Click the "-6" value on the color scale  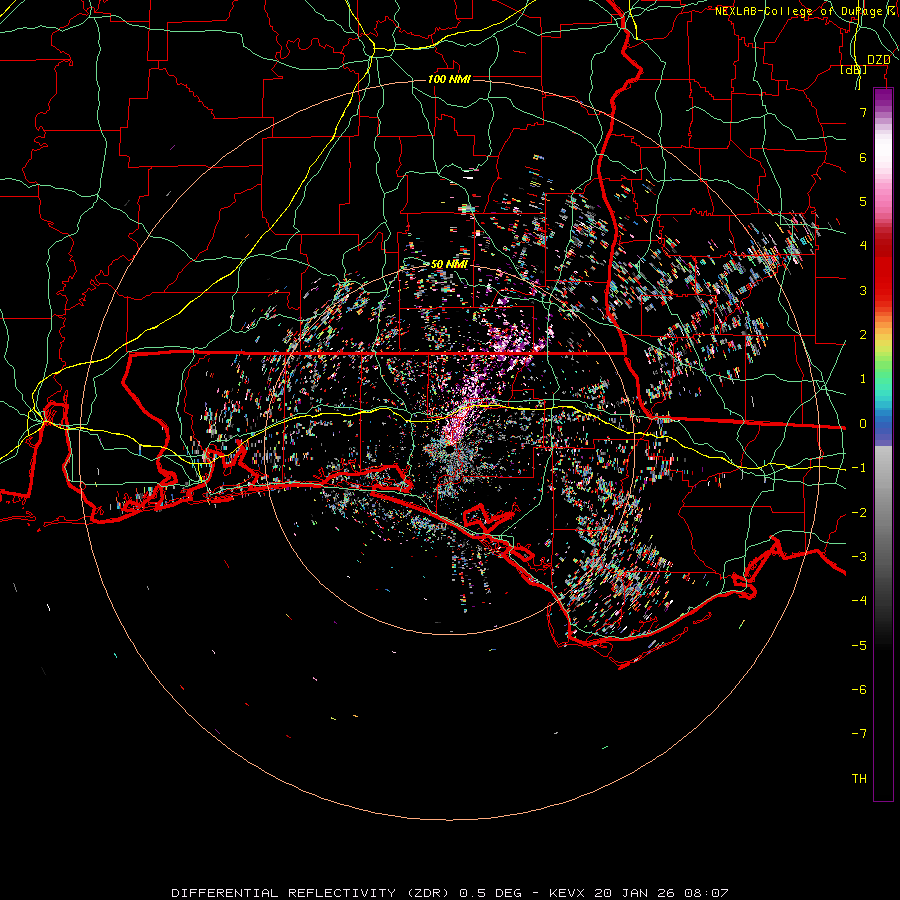859,690
